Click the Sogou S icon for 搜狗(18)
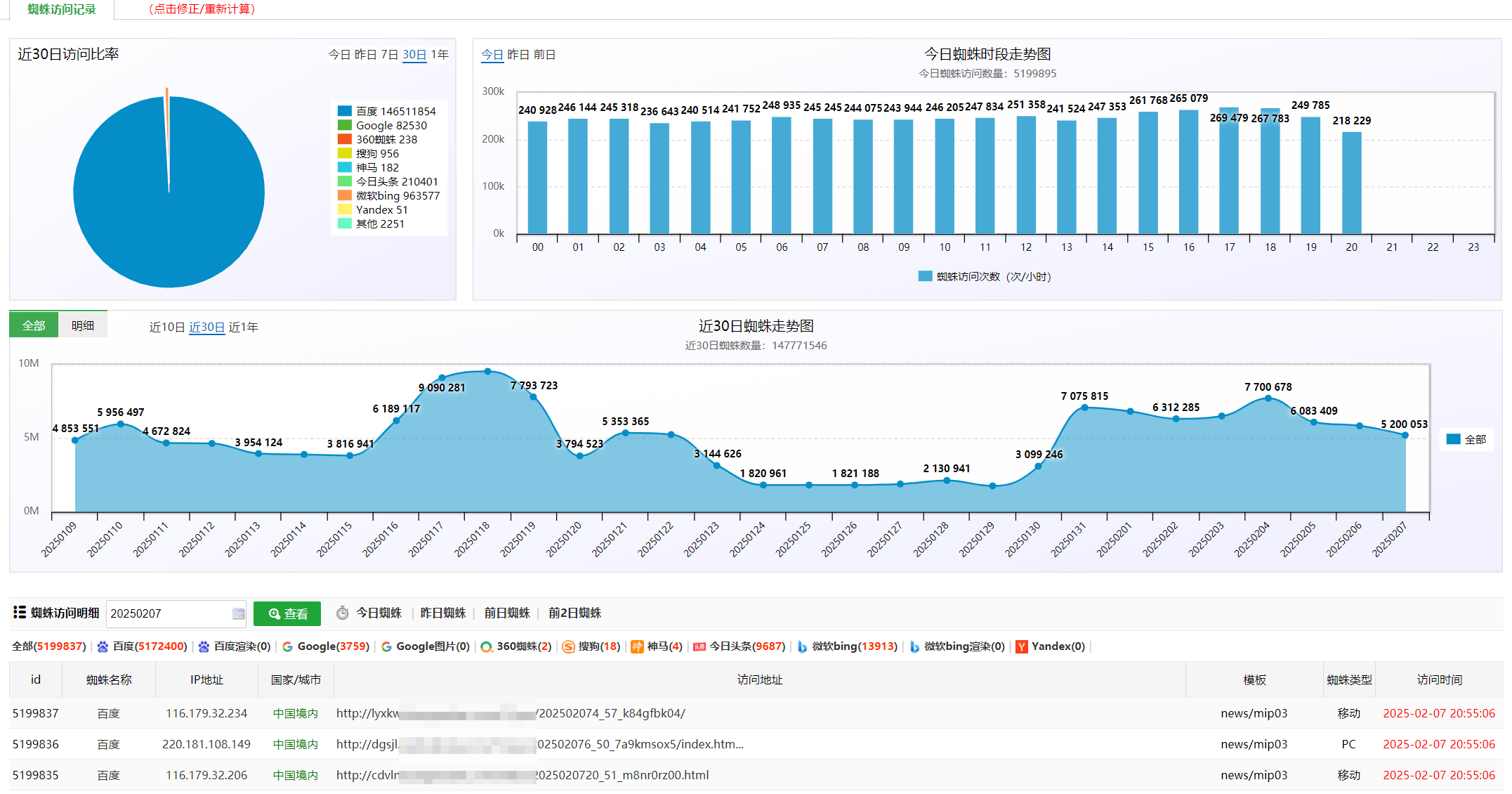Viewport: 1512px width, 794px height. coord(568,646)
